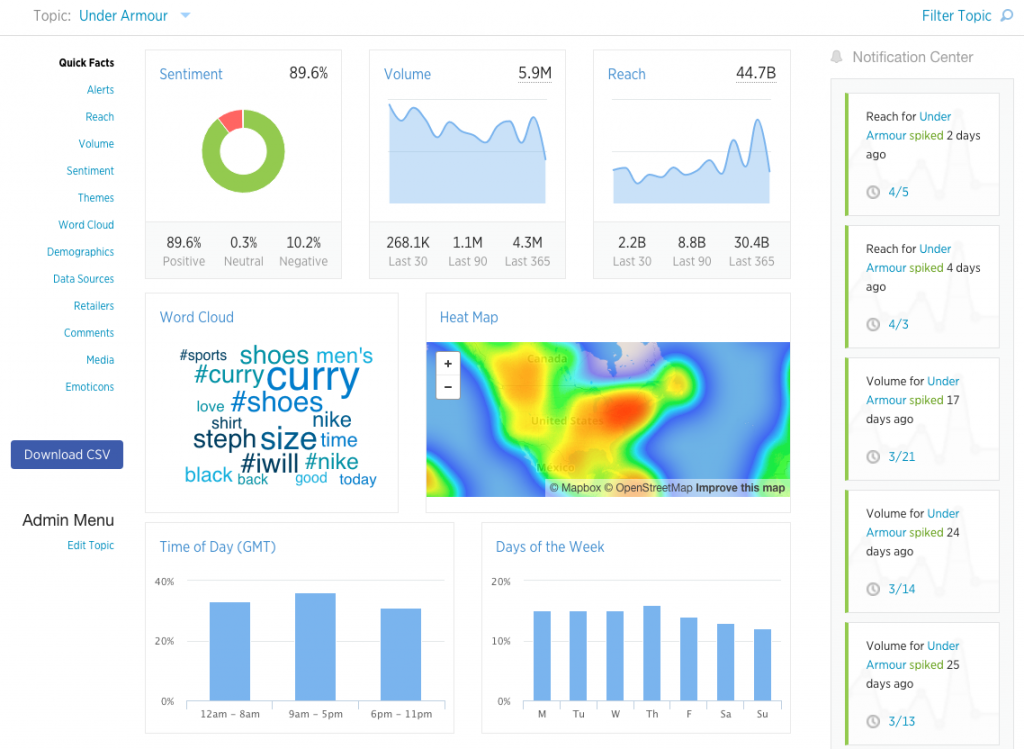Select Reach in the Quick Facts sidebar
This screenshot has height=749, width=1024.
(x=100, y=117)
